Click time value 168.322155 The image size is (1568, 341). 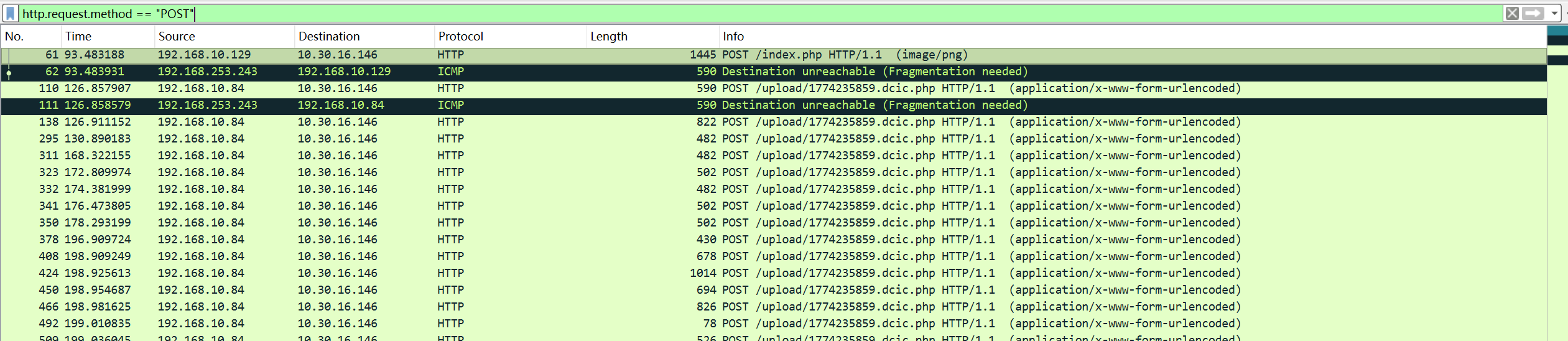tap(98, 156)
